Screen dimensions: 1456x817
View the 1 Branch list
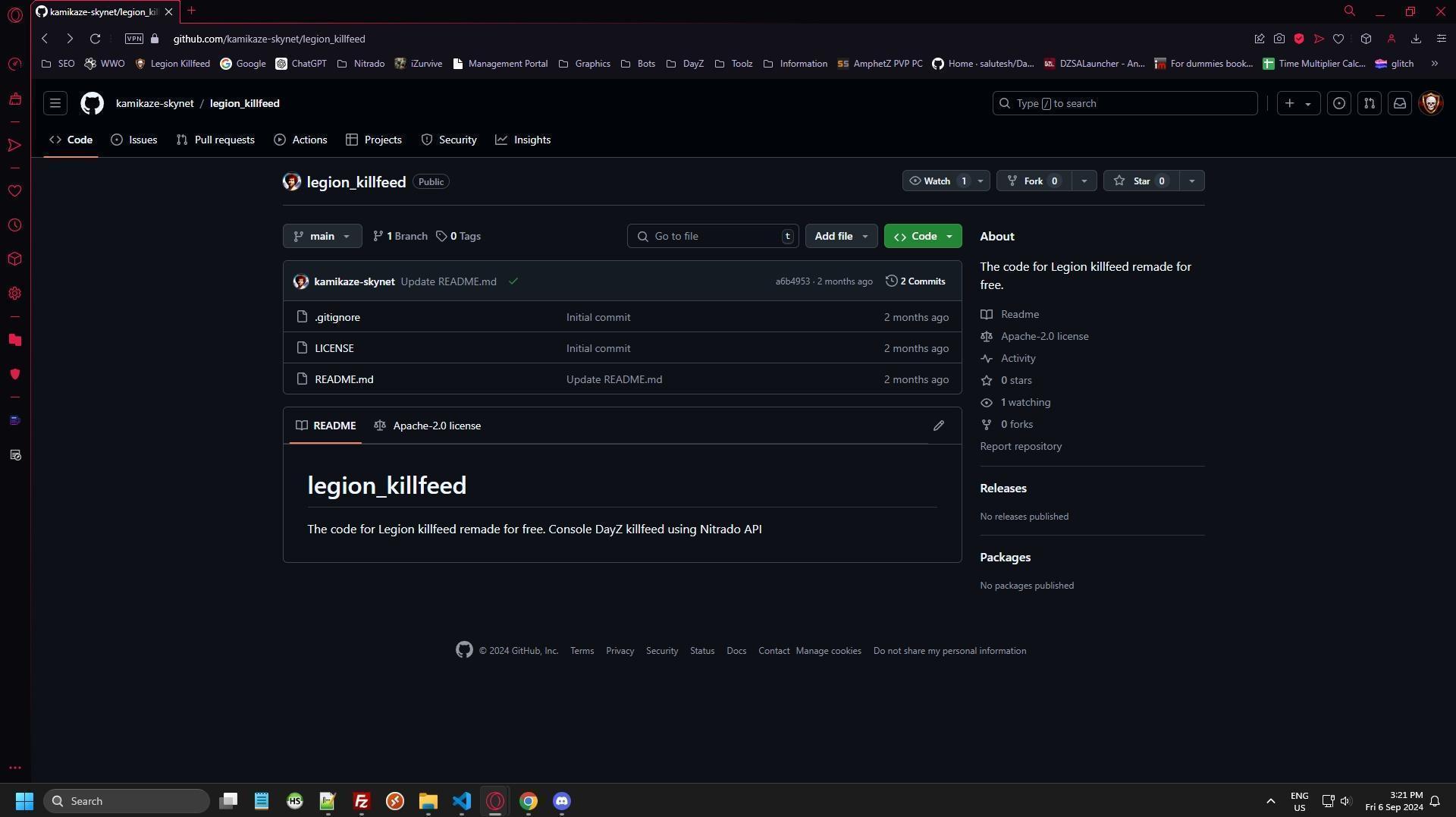(400, 237)
